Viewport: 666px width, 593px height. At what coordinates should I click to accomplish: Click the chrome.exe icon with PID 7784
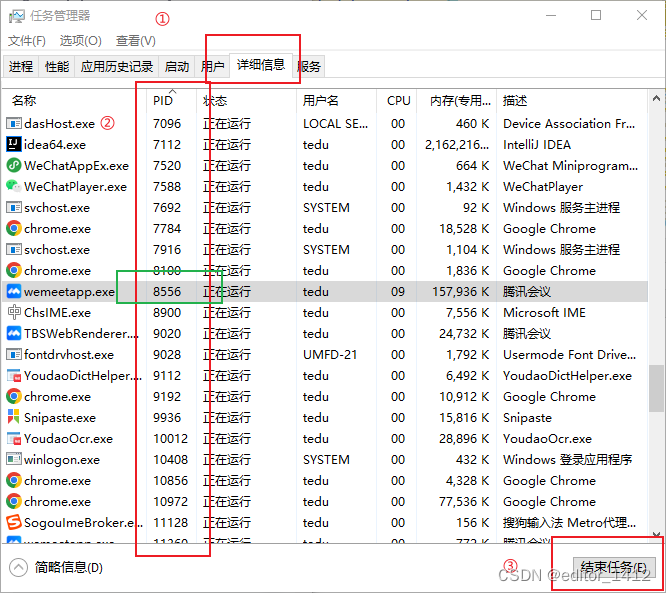pyautogui.click(x=14, y=229)
